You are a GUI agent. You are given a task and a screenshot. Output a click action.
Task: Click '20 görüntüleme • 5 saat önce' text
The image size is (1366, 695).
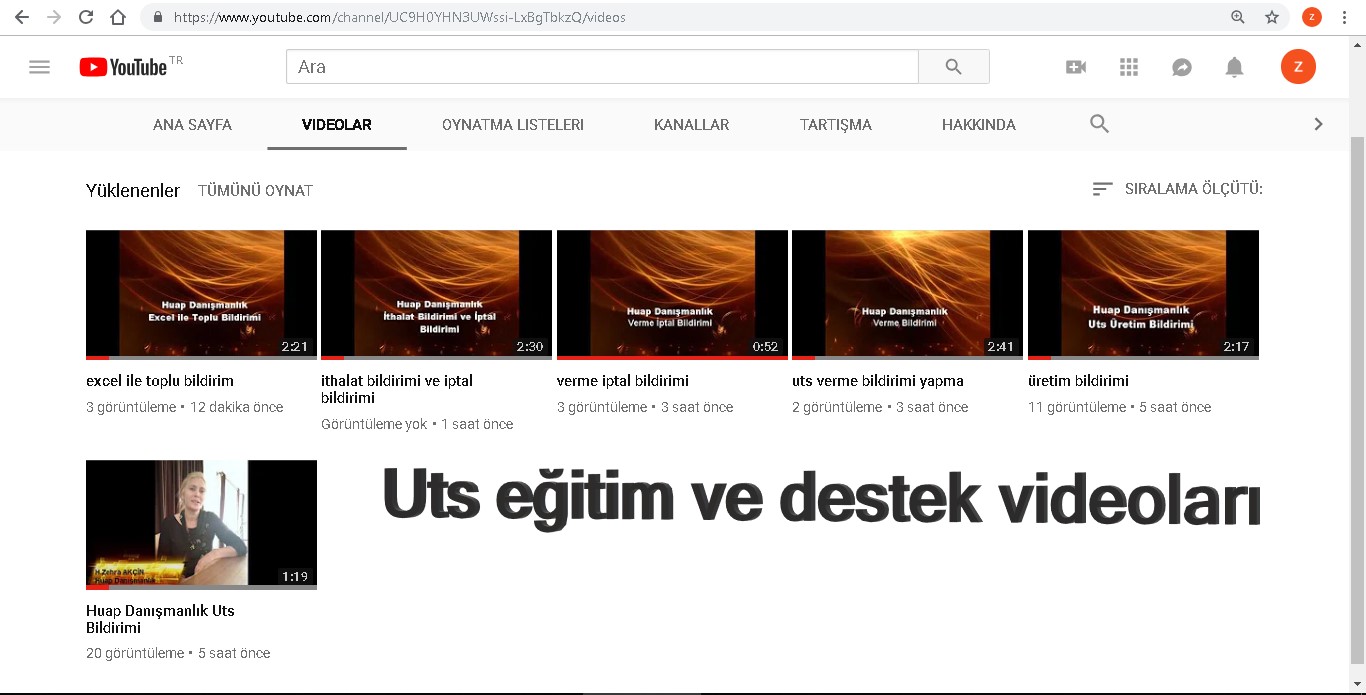(178, 653)
